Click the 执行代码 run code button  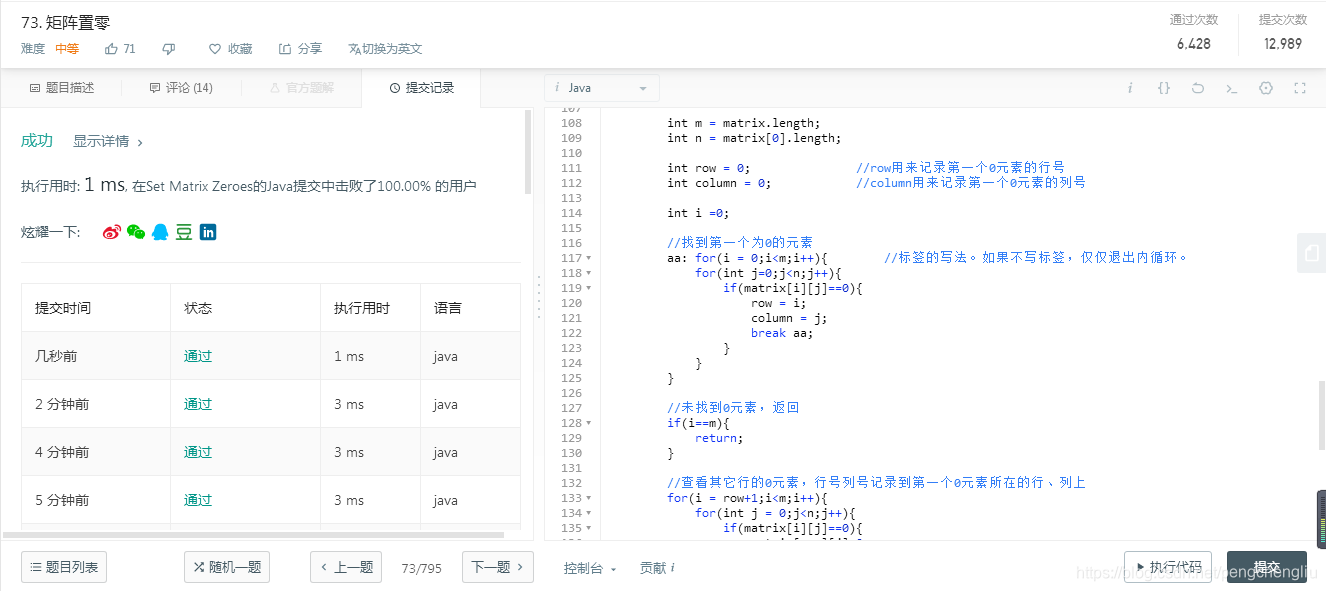[1168, 567]
